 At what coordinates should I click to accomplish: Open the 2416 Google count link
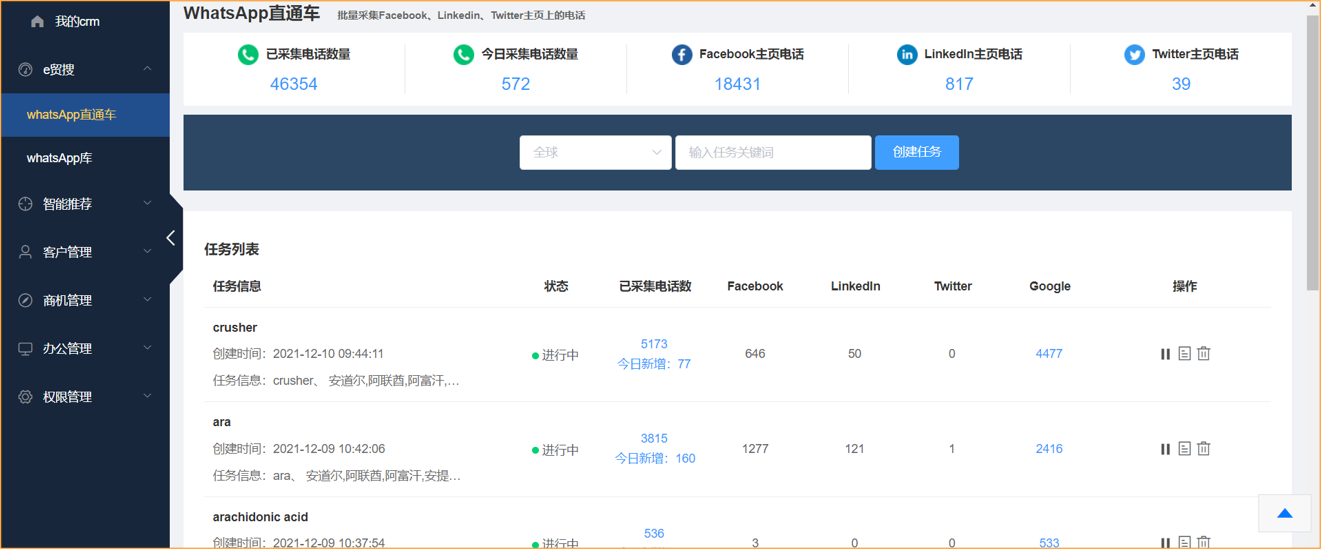pyautogui.click(x=1049, y=449)
